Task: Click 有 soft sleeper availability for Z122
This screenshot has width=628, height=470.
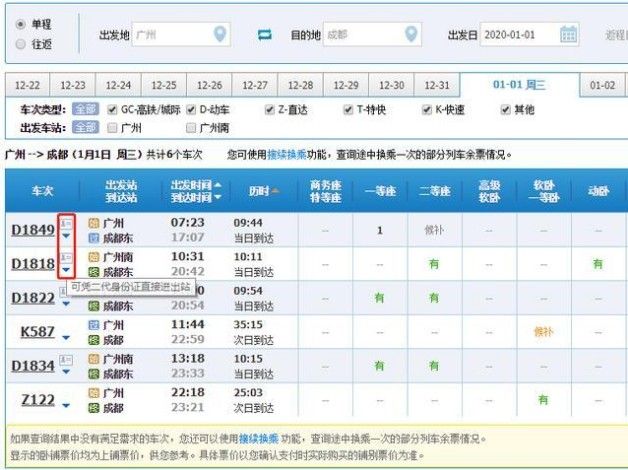Action: 543,400
